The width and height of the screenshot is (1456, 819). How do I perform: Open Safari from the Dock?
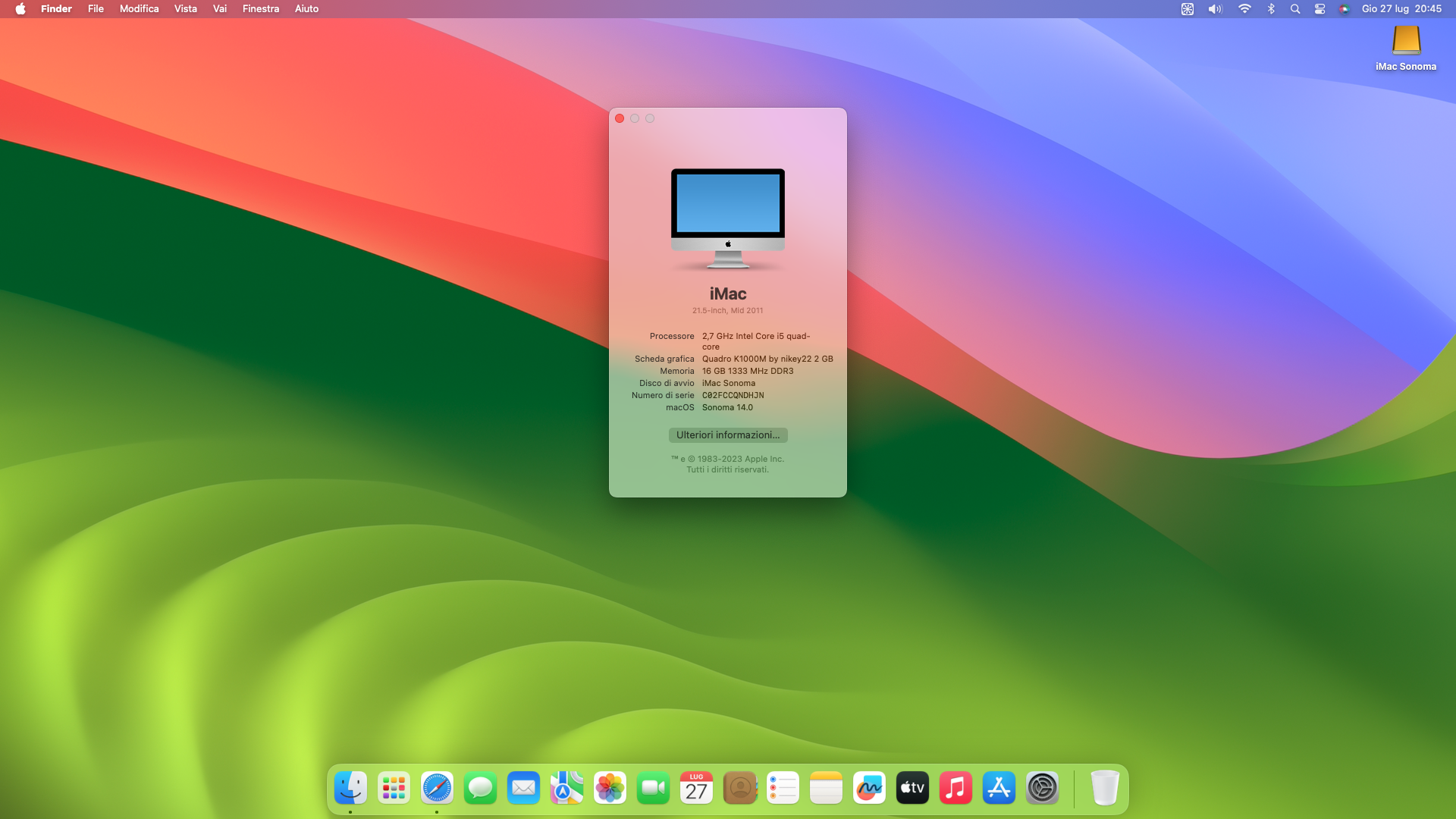437,788
